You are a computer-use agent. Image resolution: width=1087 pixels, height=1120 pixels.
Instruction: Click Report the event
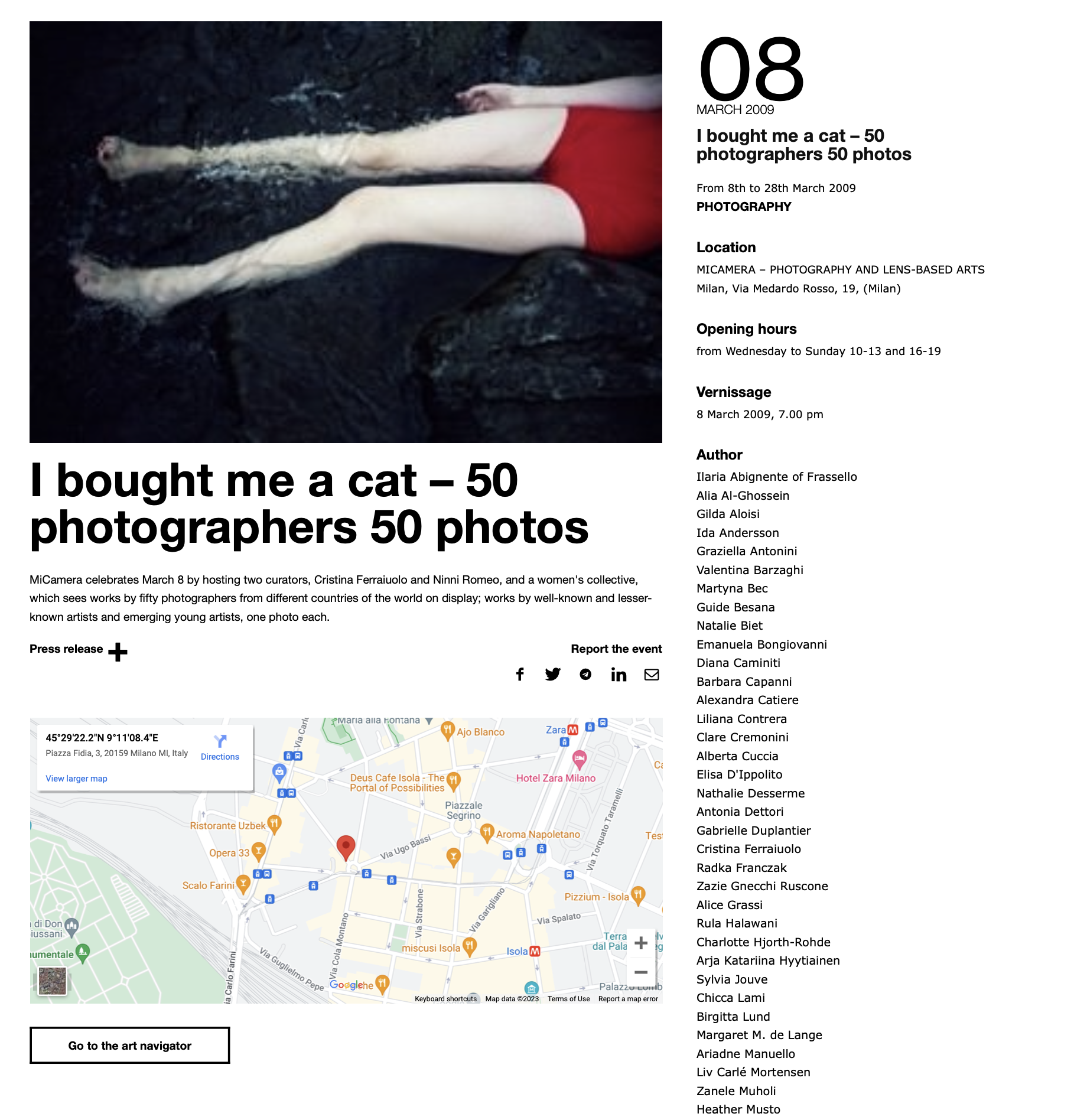click(x=616, y=649)
